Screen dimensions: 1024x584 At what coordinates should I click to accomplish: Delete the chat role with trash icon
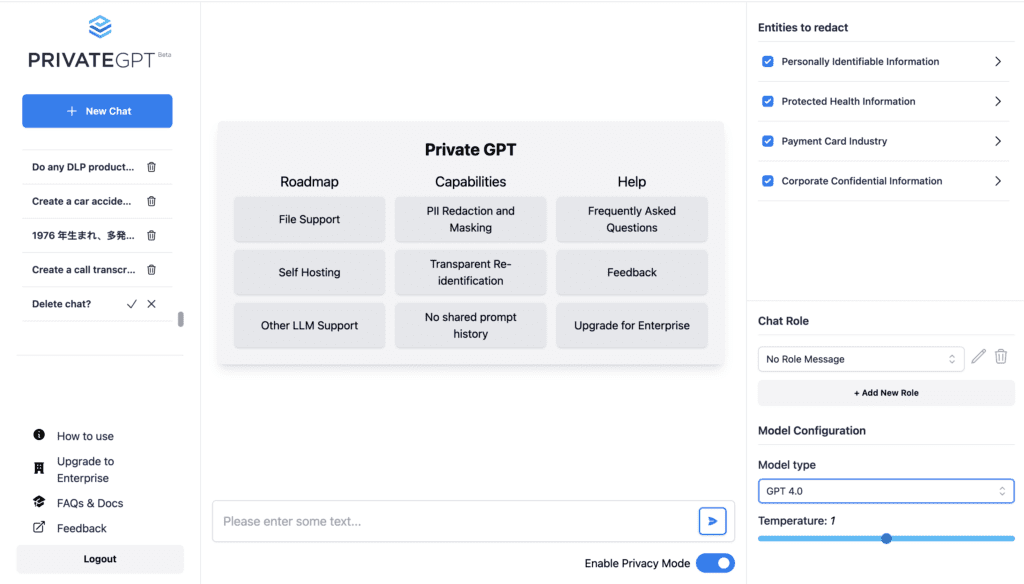click(1001, 357)
